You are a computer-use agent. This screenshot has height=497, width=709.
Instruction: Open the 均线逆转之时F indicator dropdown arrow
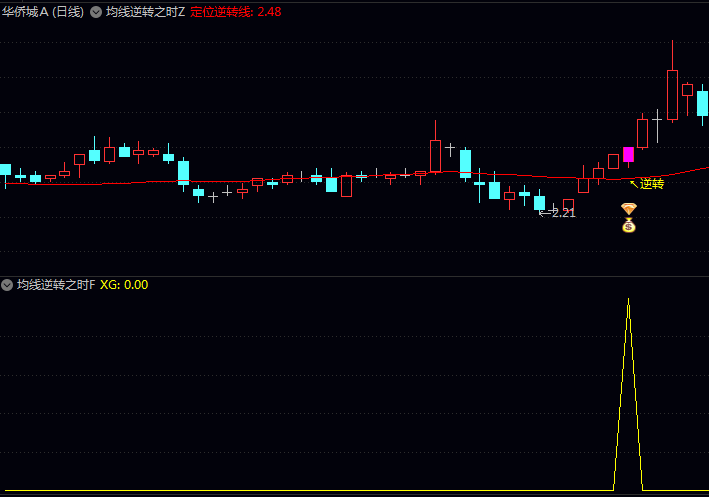7,285
